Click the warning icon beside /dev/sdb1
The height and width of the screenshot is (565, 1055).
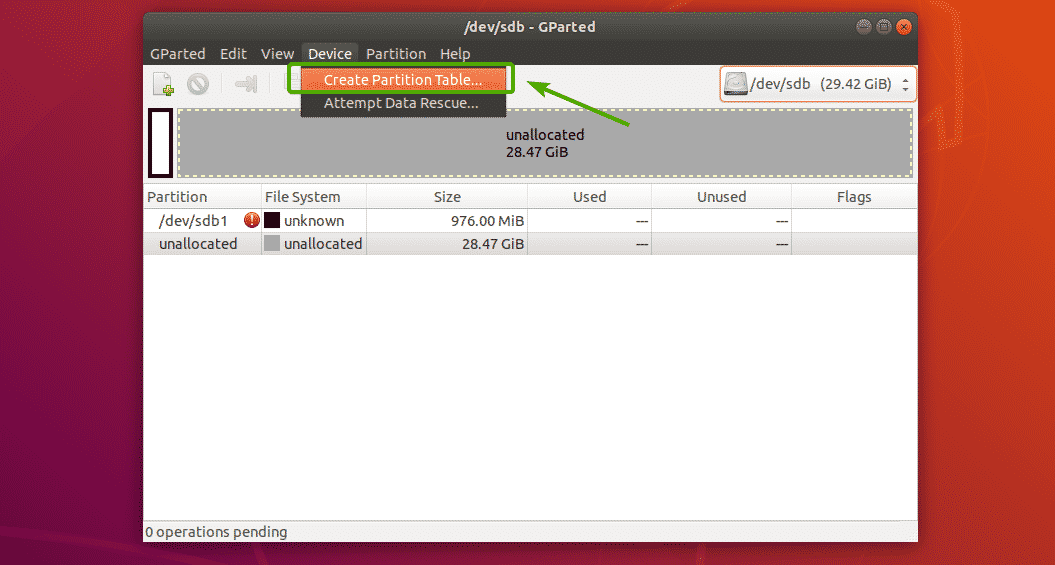pos(252,220)
